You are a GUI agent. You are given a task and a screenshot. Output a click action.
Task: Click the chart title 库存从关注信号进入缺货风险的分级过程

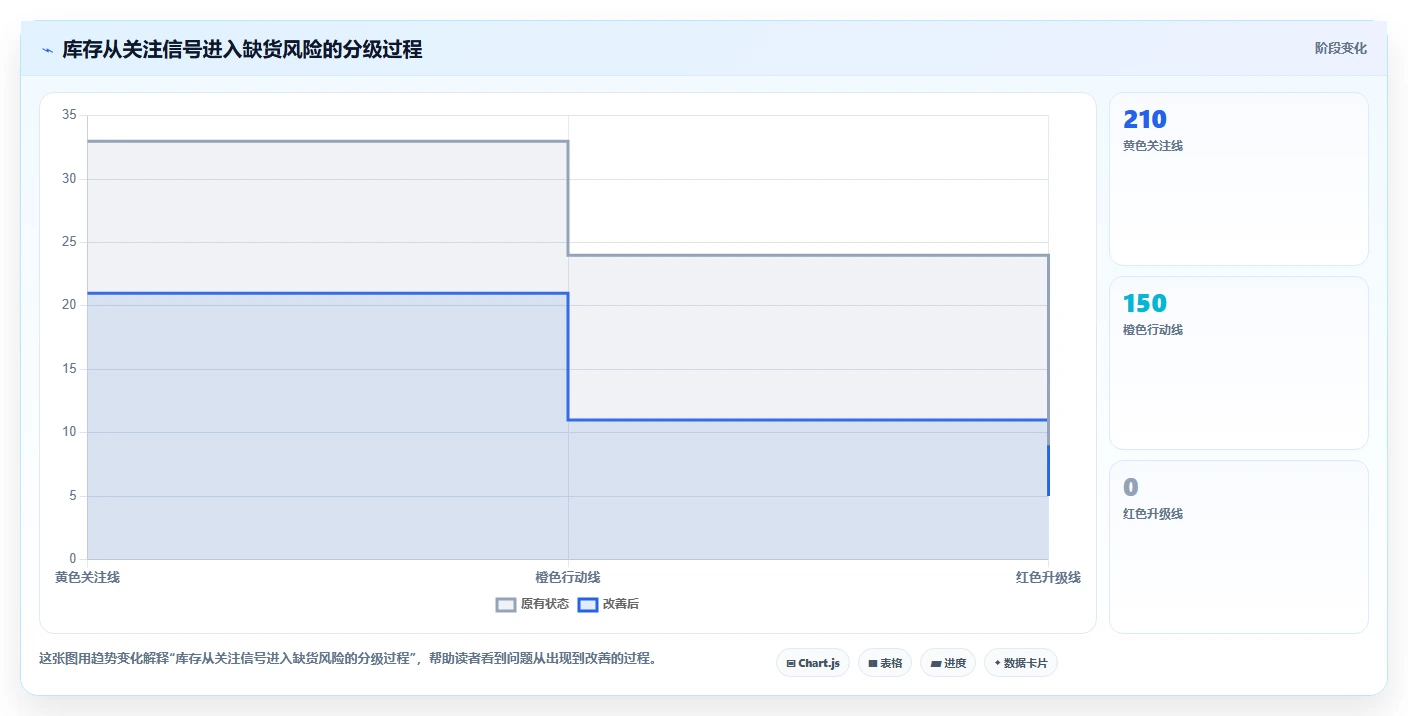tap(242, 50)
